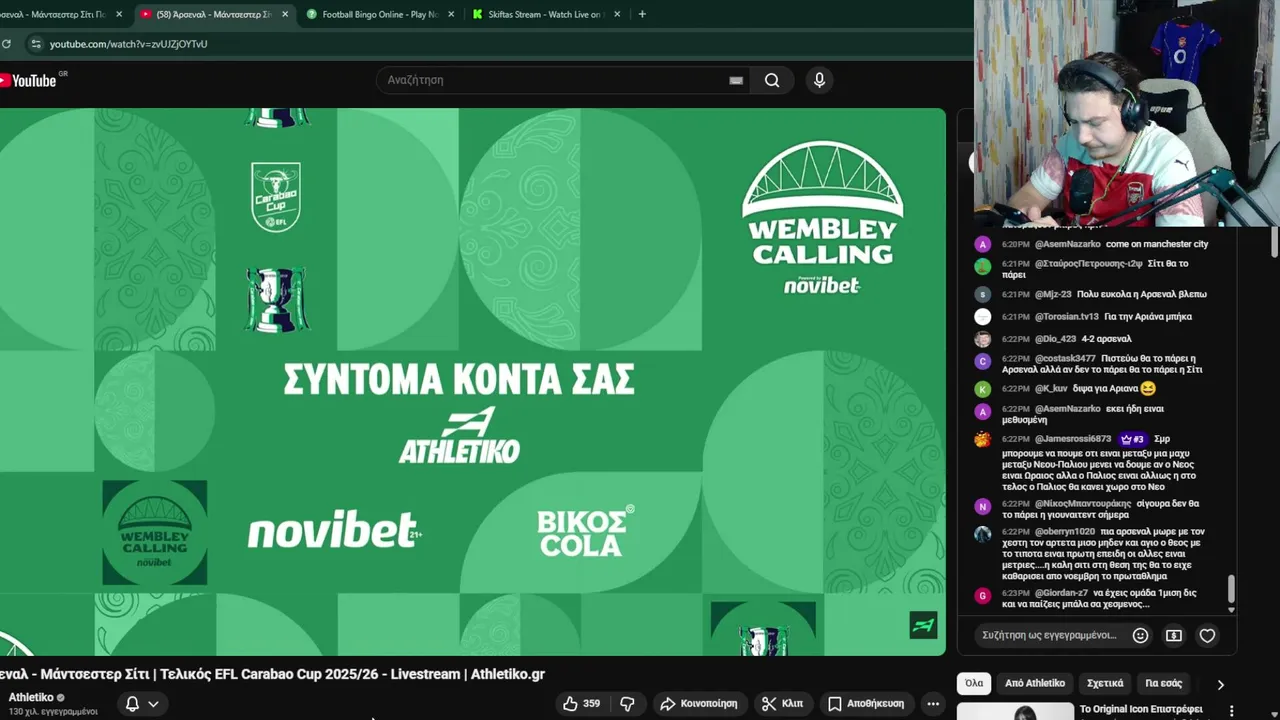Click the video player showing ΣΥΝΤΟΜΑ ΚΟΝΤΑ ΣΑΣ

[472, 382]
